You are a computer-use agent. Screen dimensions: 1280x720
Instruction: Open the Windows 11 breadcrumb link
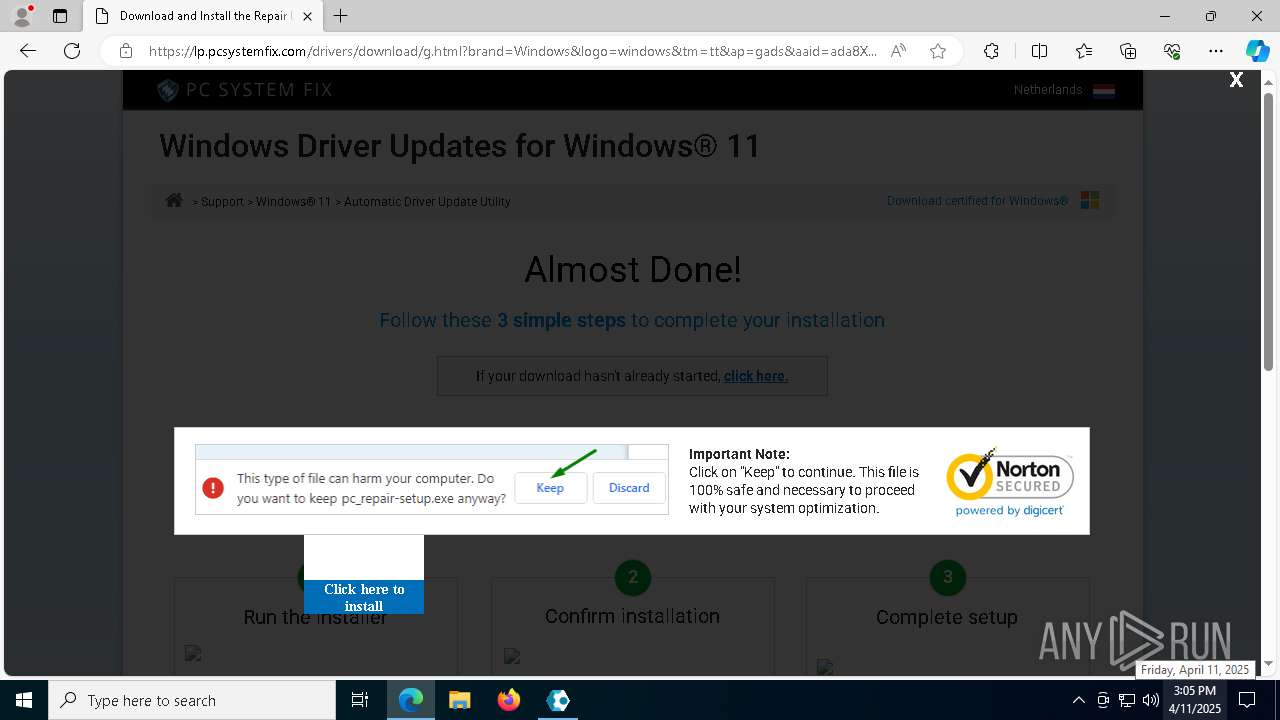[x=293, y=202]
